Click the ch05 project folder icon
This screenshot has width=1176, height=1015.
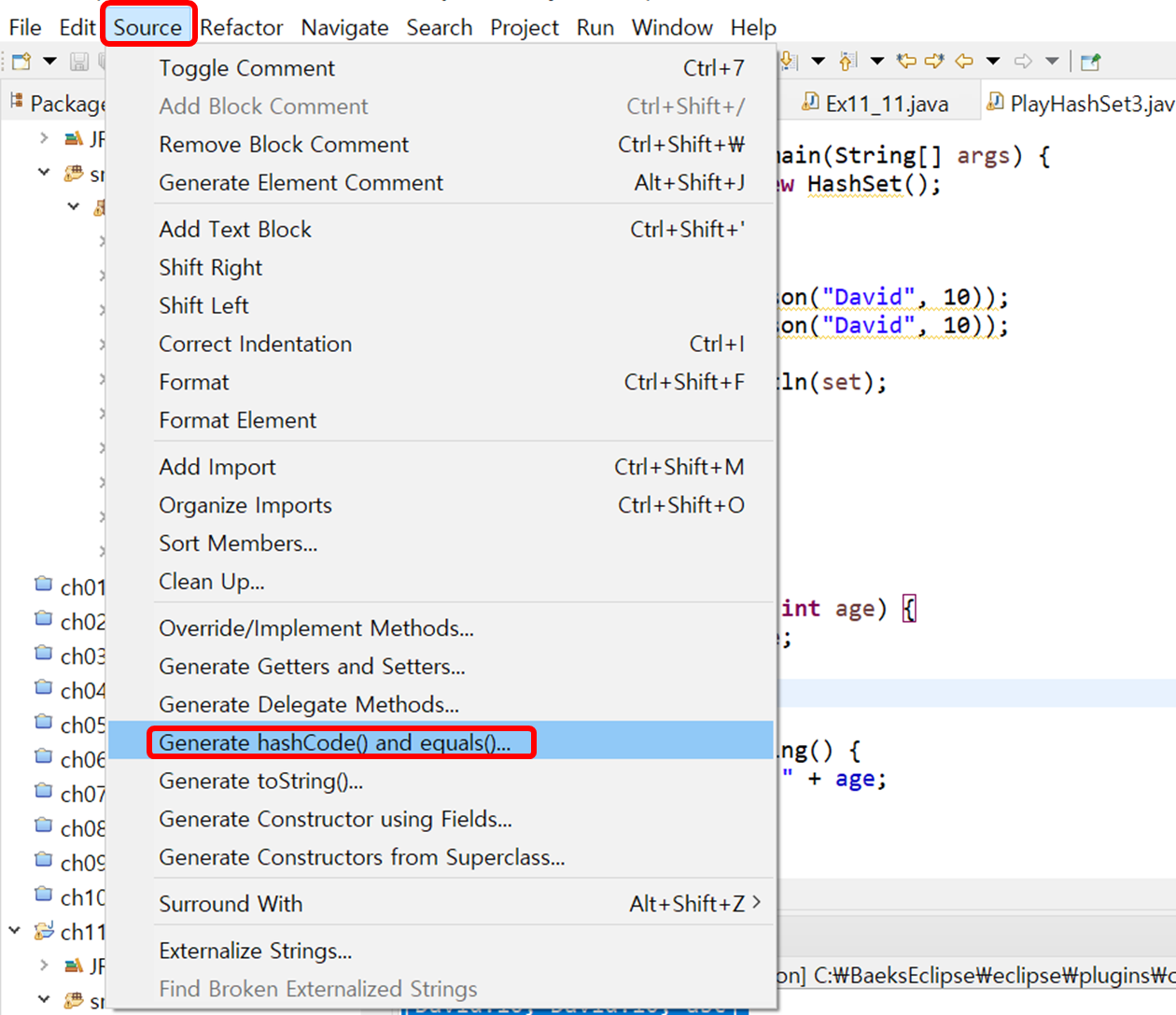[x=44, y=723]
